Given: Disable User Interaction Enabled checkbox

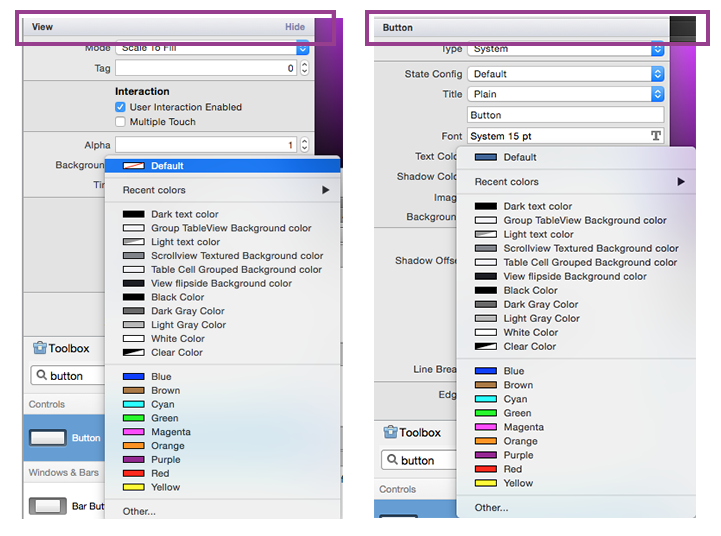Looking at the screenshot, I should click(121, 107).
